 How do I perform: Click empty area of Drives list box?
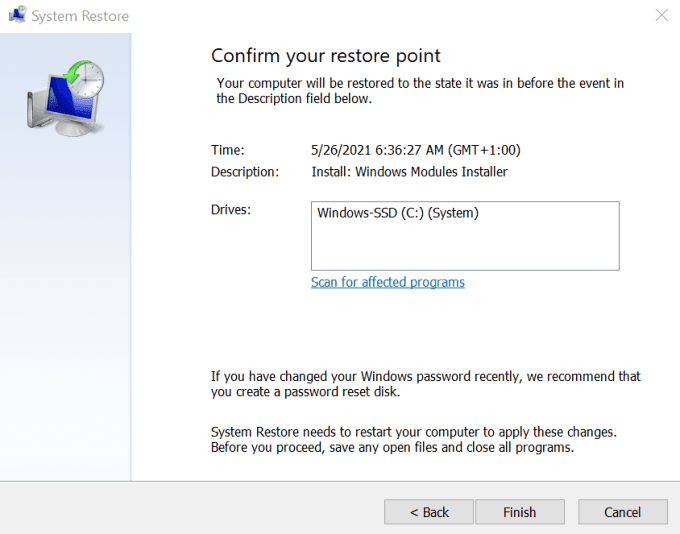click(x=465, y=248)
